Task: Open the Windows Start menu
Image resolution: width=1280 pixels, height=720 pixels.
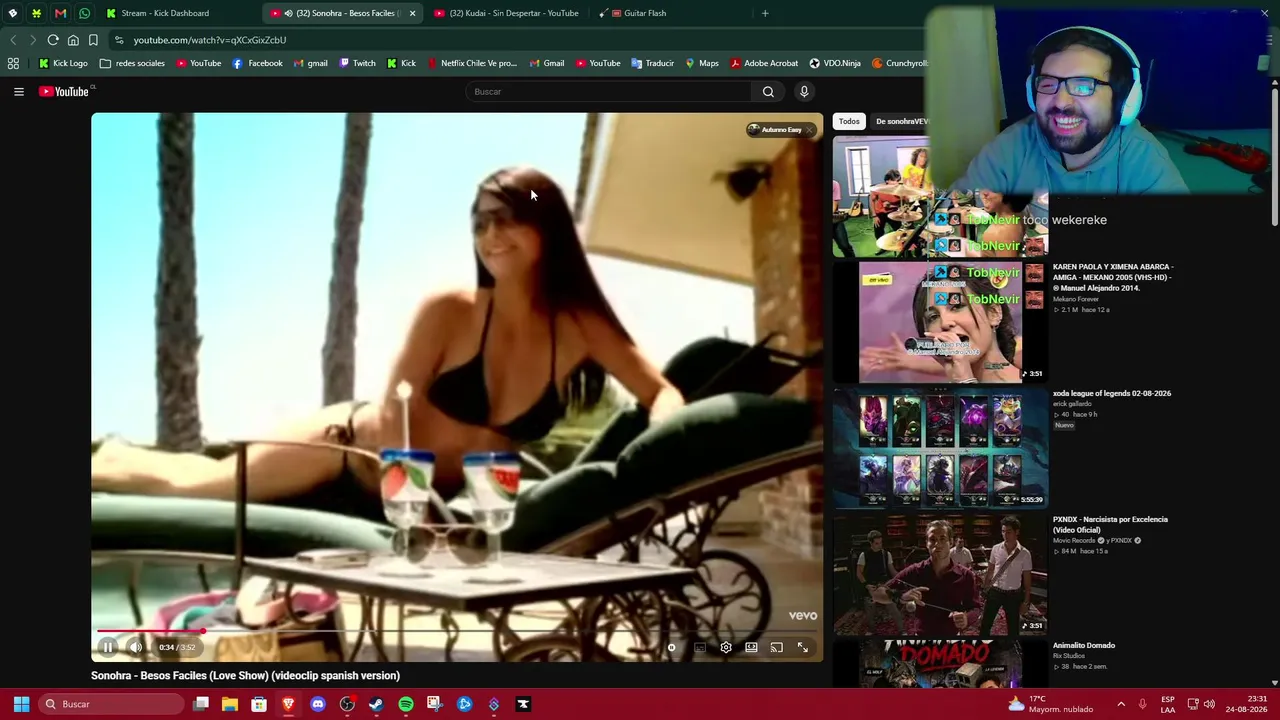Action: pyautogui.click(x=21, y=704)
